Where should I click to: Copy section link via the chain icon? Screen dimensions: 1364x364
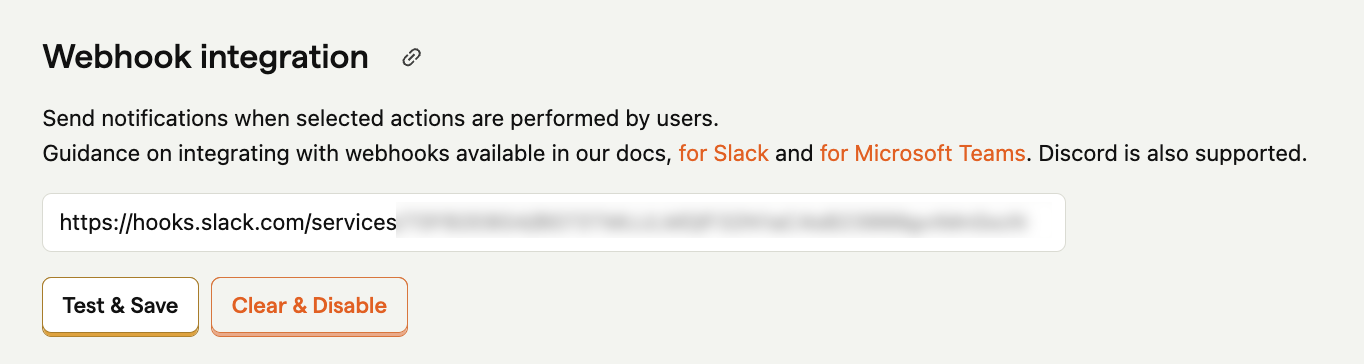(411, 57)
